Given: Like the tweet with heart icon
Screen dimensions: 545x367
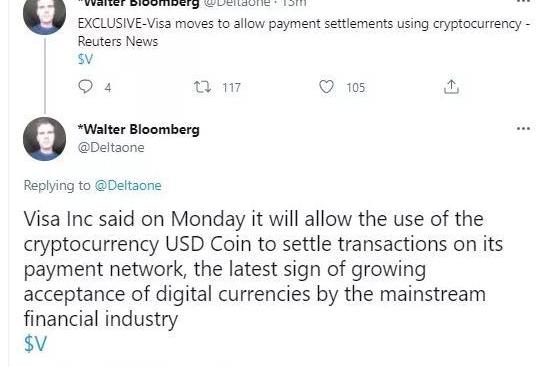Looking at the screenshot, I should [326, 87].
